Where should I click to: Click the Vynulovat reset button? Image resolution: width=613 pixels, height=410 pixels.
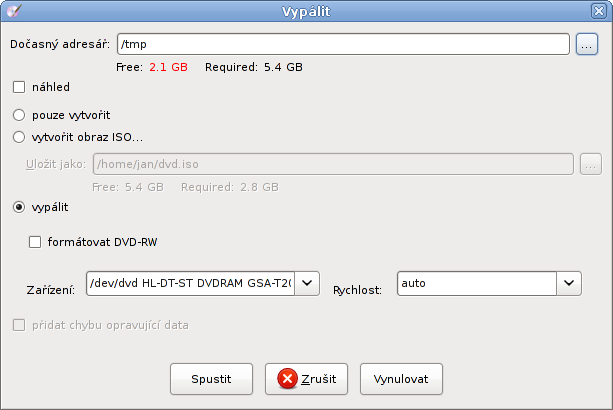[x=401, y=379]
